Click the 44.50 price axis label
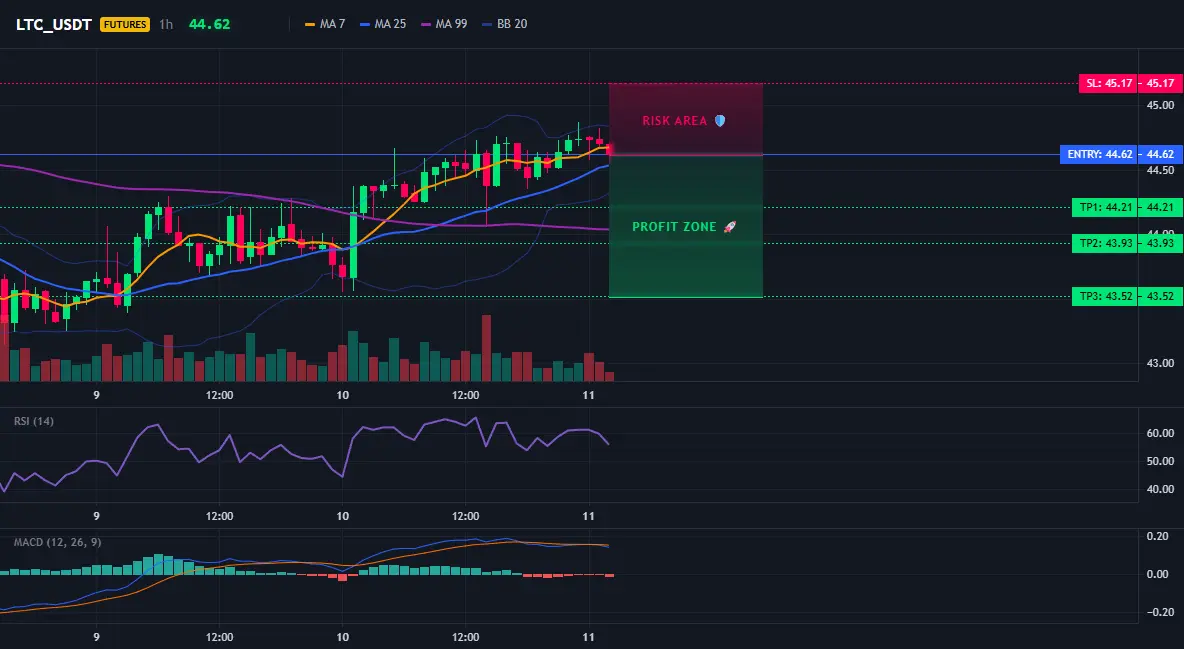Image resolution: width=1184 pixels, height=649 pixels. pos(1160,170)
